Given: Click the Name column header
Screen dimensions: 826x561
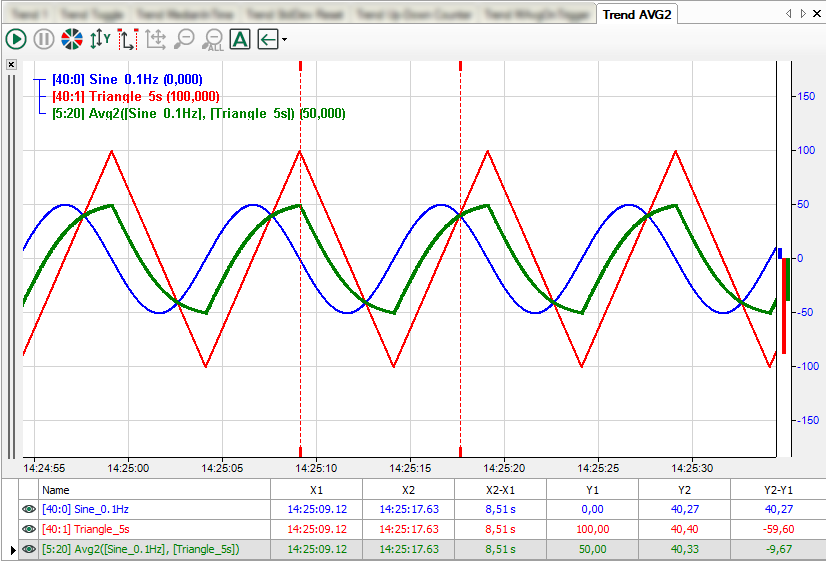Looking at the screenshot, I should pos(56,490).
